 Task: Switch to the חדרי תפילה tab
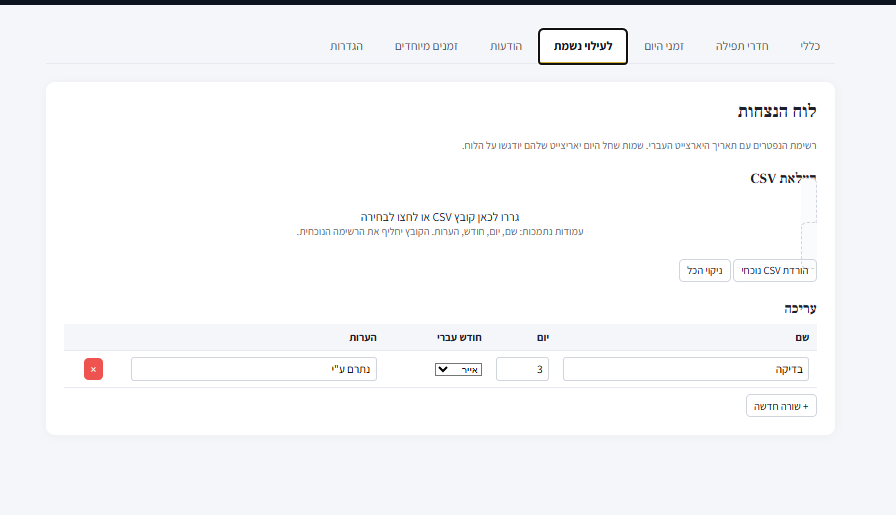(x=742, y=47)
